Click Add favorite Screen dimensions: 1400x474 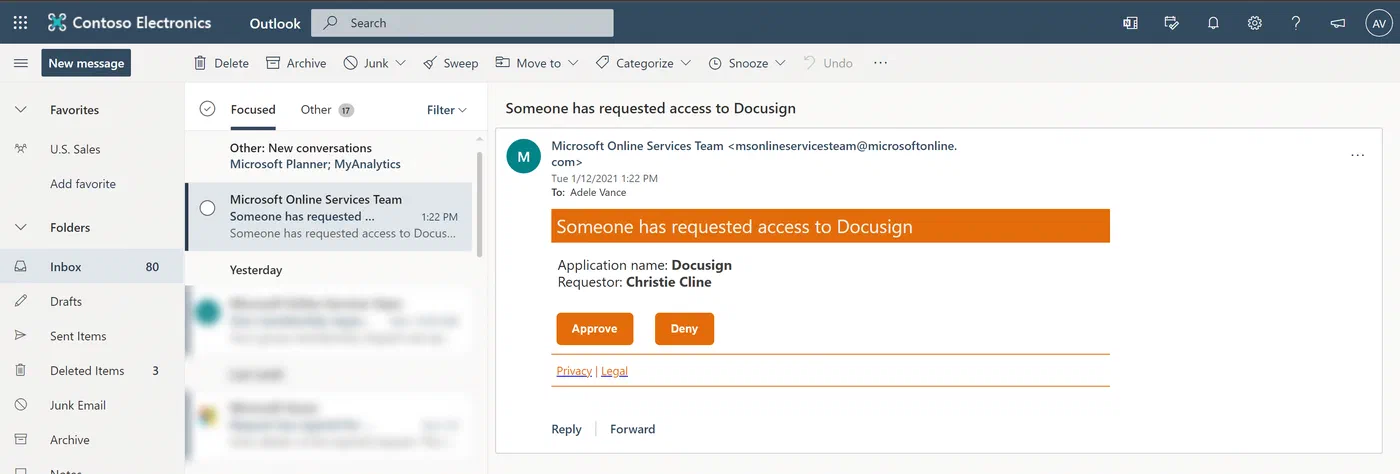83,184
